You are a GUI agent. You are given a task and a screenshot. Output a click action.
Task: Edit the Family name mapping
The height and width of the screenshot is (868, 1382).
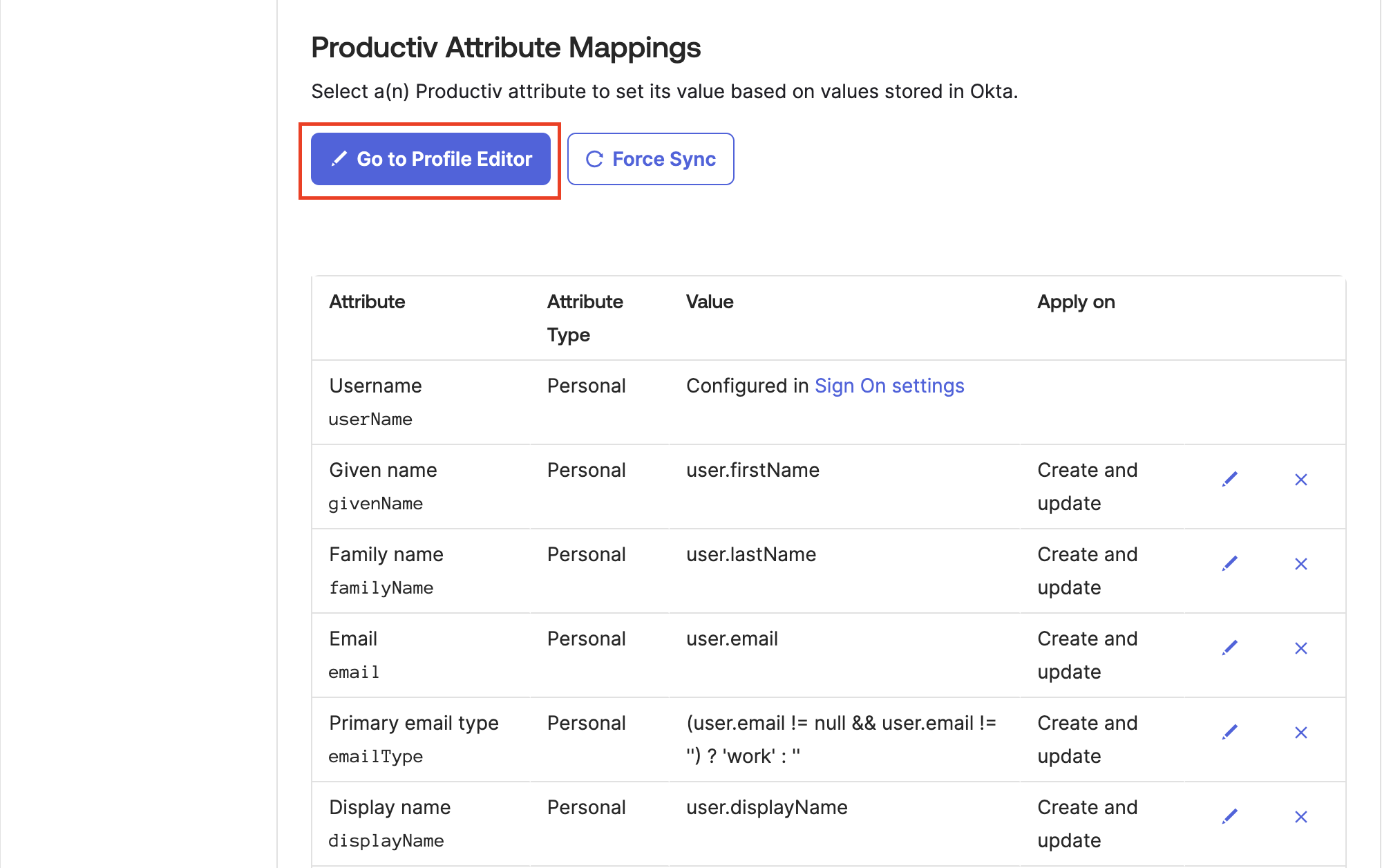[1229, 564]
